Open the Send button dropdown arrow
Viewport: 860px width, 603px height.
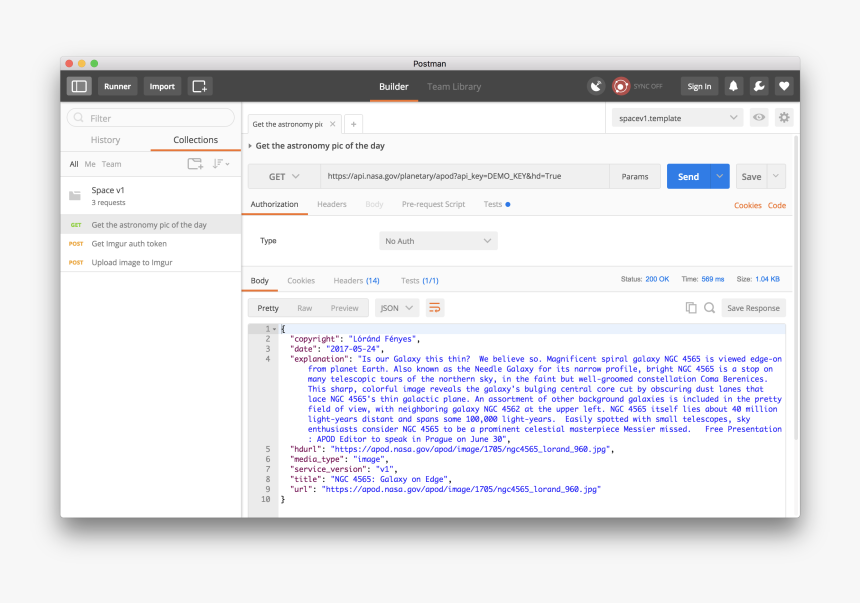(720, 176)
